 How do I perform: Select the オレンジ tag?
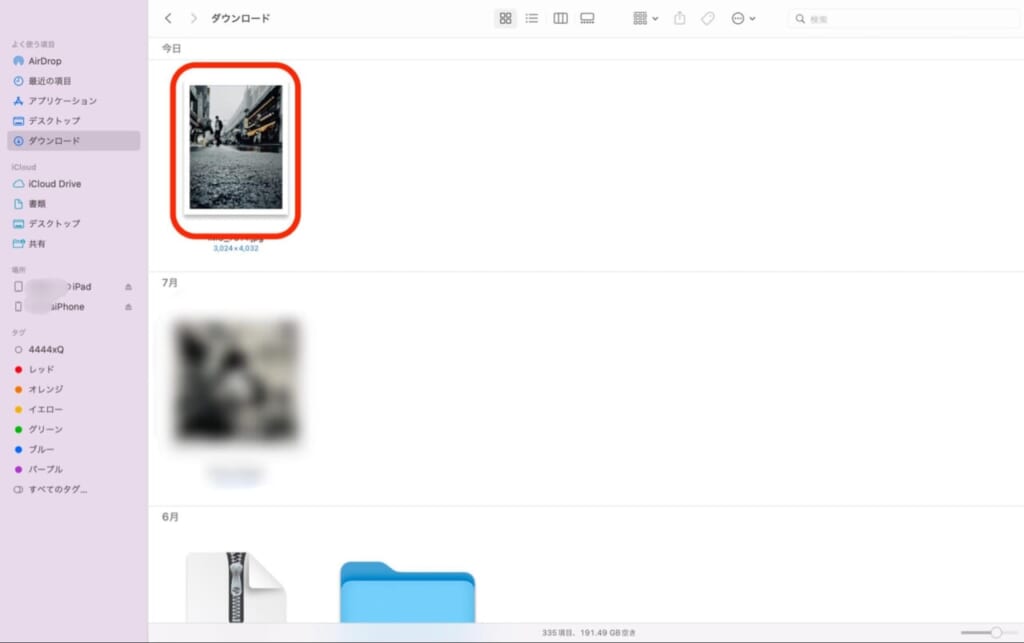pyautogui.click(x=73, y=389)
